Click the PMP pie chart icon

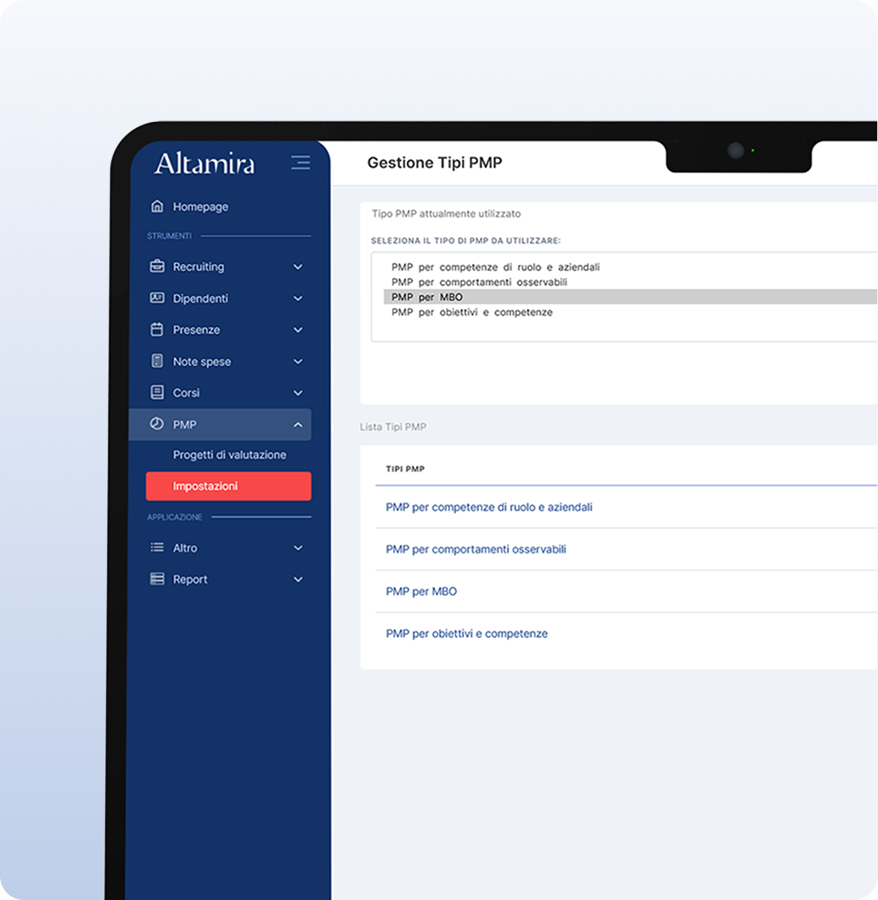coord(157,424)
